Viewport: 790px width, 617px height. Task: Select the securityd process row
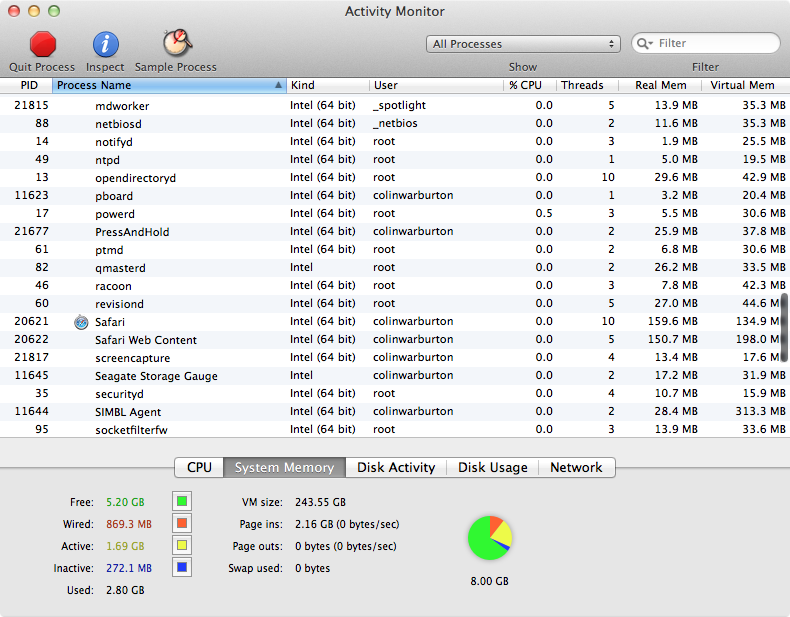395,394
